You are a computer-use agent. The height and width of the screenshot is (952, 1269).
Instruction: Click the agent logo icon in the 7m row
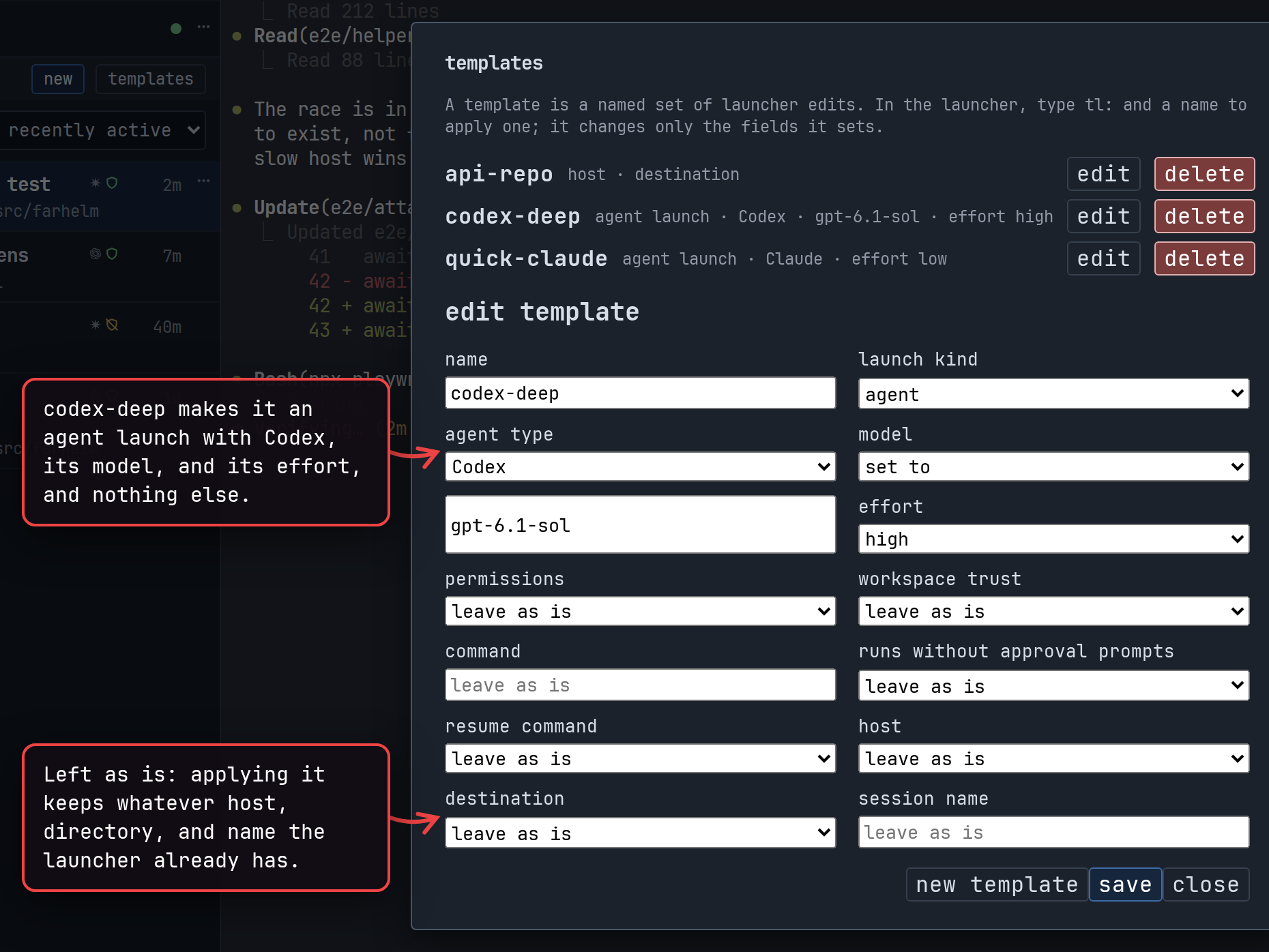96,254
